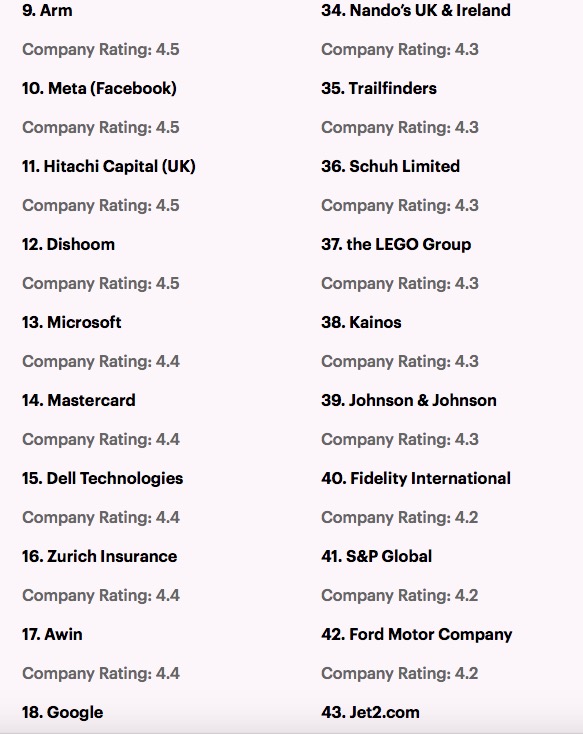The width and height of the screenshot is (583, 734).
Task: Click '15. Dell Technologies' entry
Action: (x=103, y=478)
